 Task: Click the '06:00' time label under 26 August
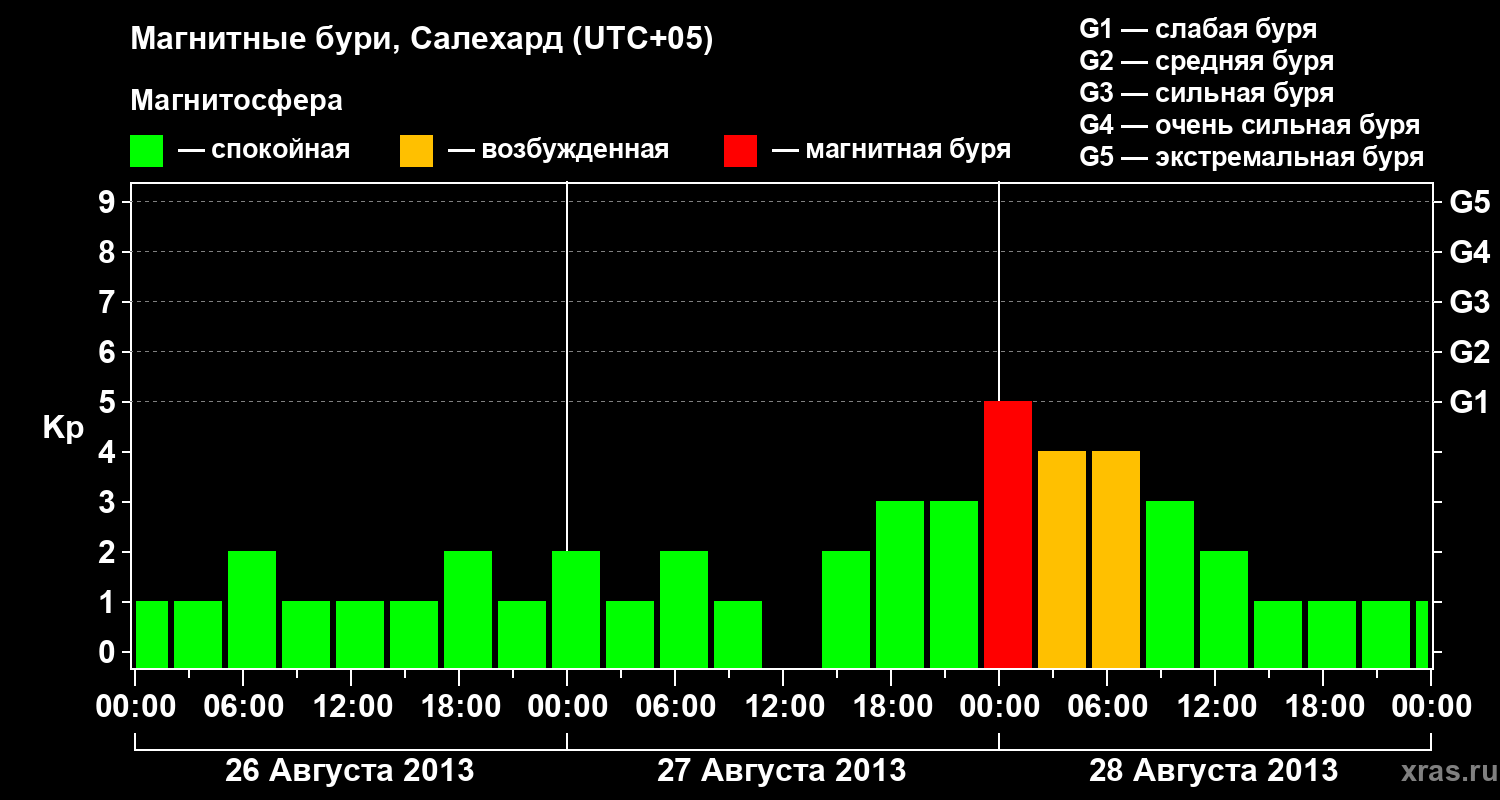tap(243, 707)
